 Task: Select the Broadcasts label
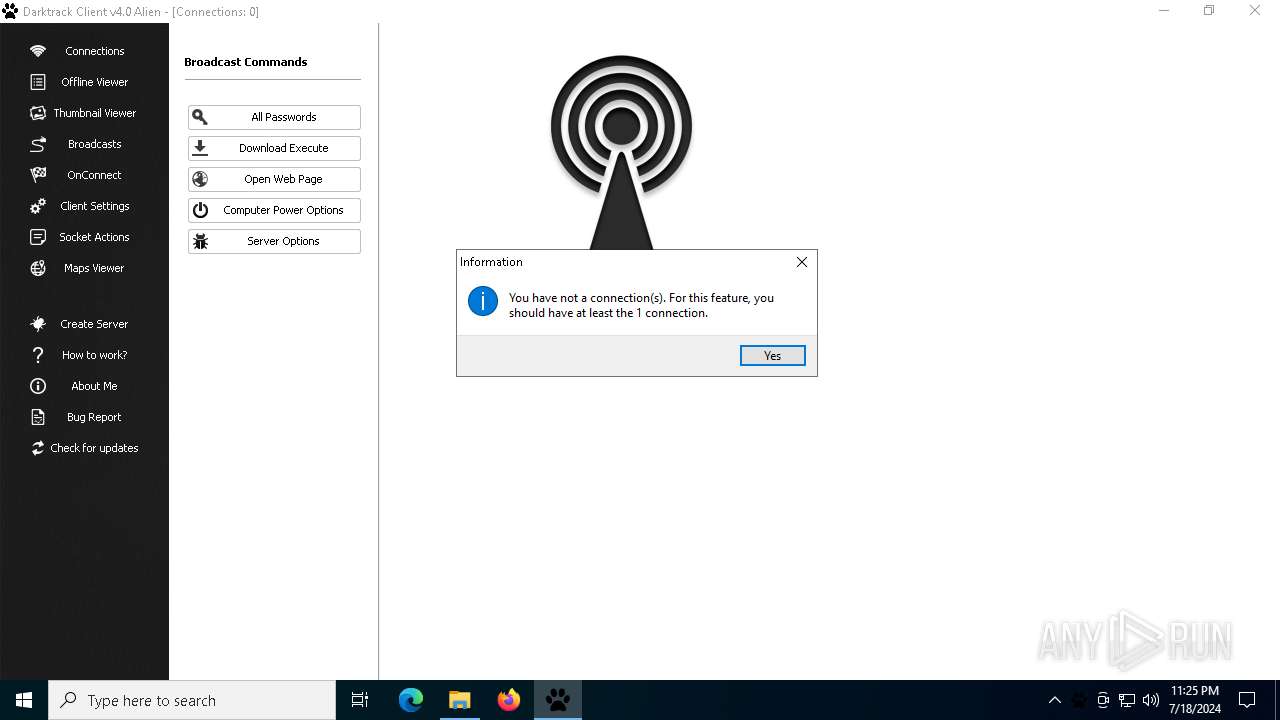pyautogui.click(x=95, y=144)
